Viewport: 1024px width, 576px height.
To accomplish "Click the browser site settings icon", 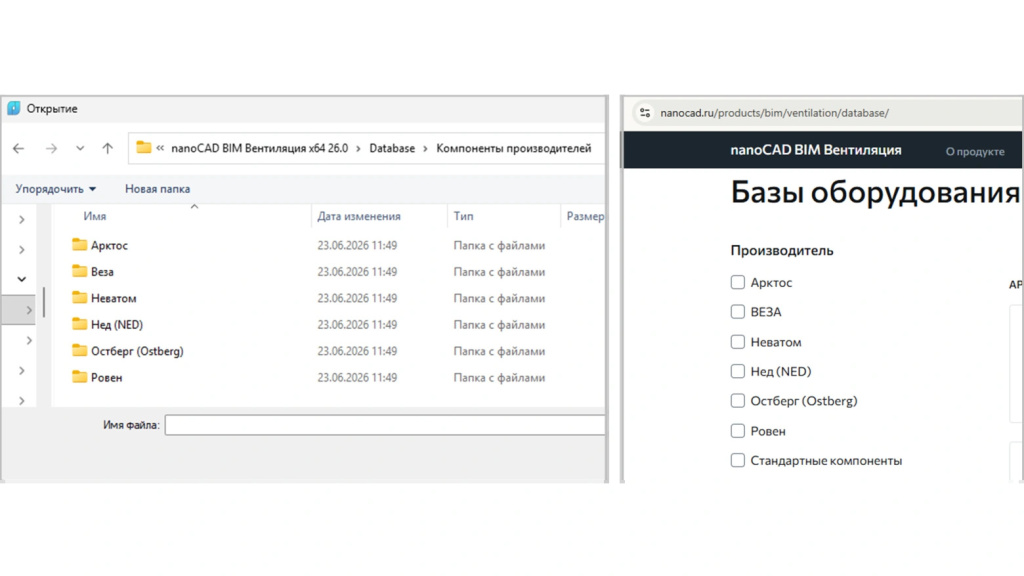I will (645, 113).
